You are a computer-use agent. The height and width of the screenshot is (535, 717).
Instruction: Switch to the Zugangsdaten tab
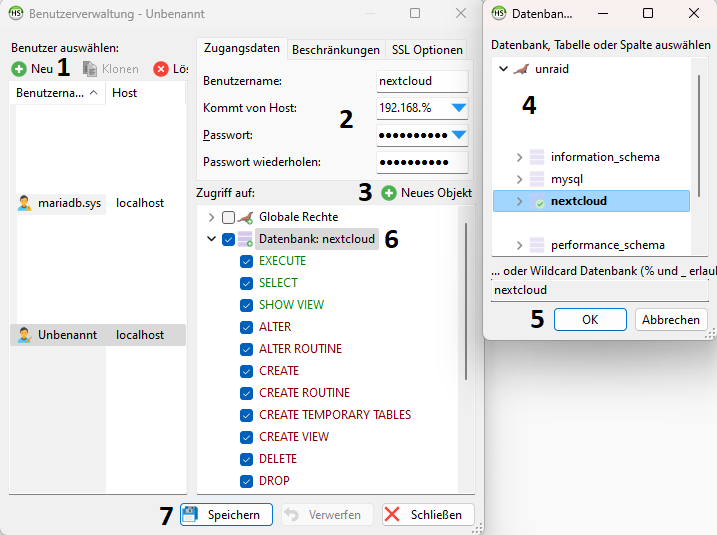coord(241,48)
